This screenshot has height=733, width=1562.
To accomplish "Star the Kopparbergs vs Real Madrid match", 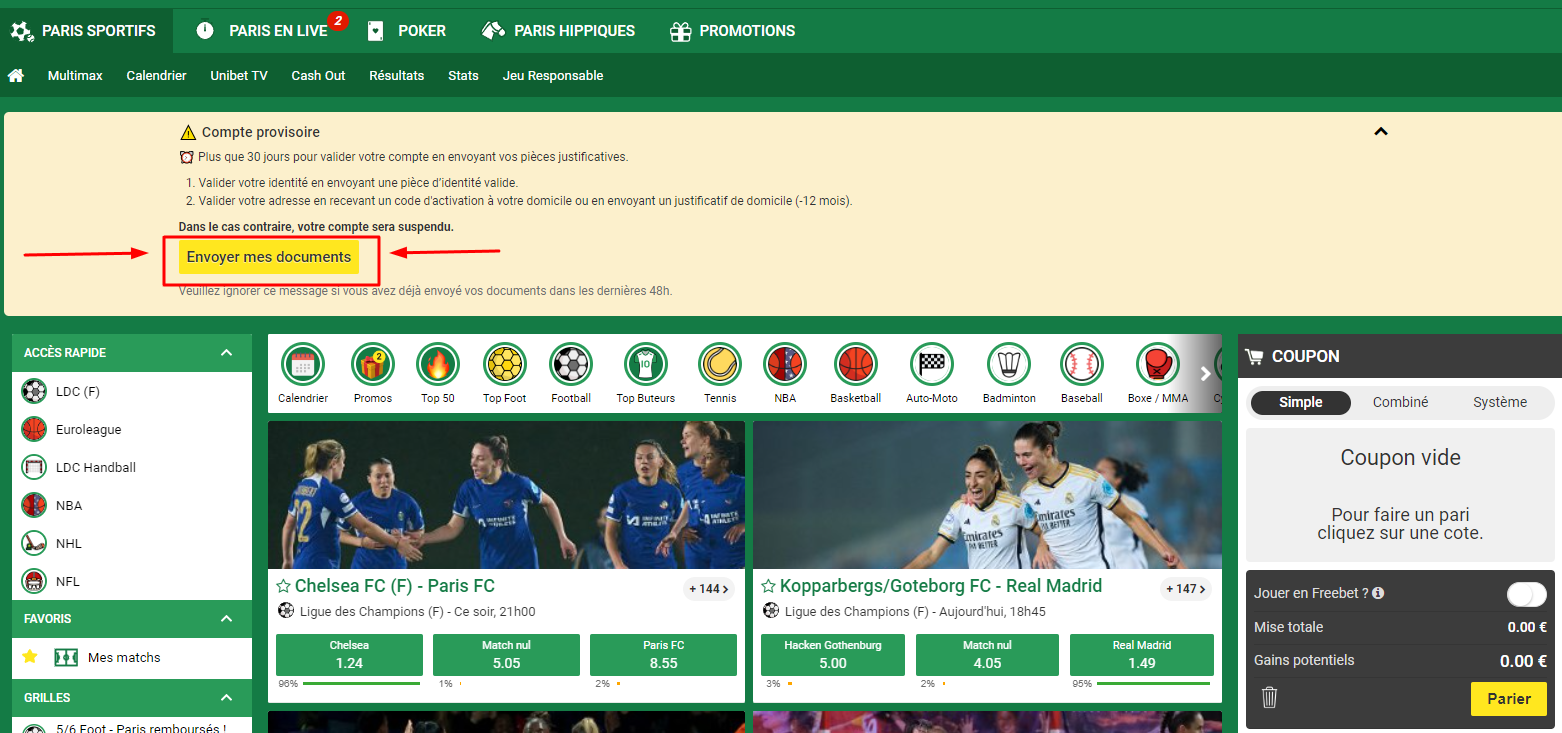I will tap(768, 586).
